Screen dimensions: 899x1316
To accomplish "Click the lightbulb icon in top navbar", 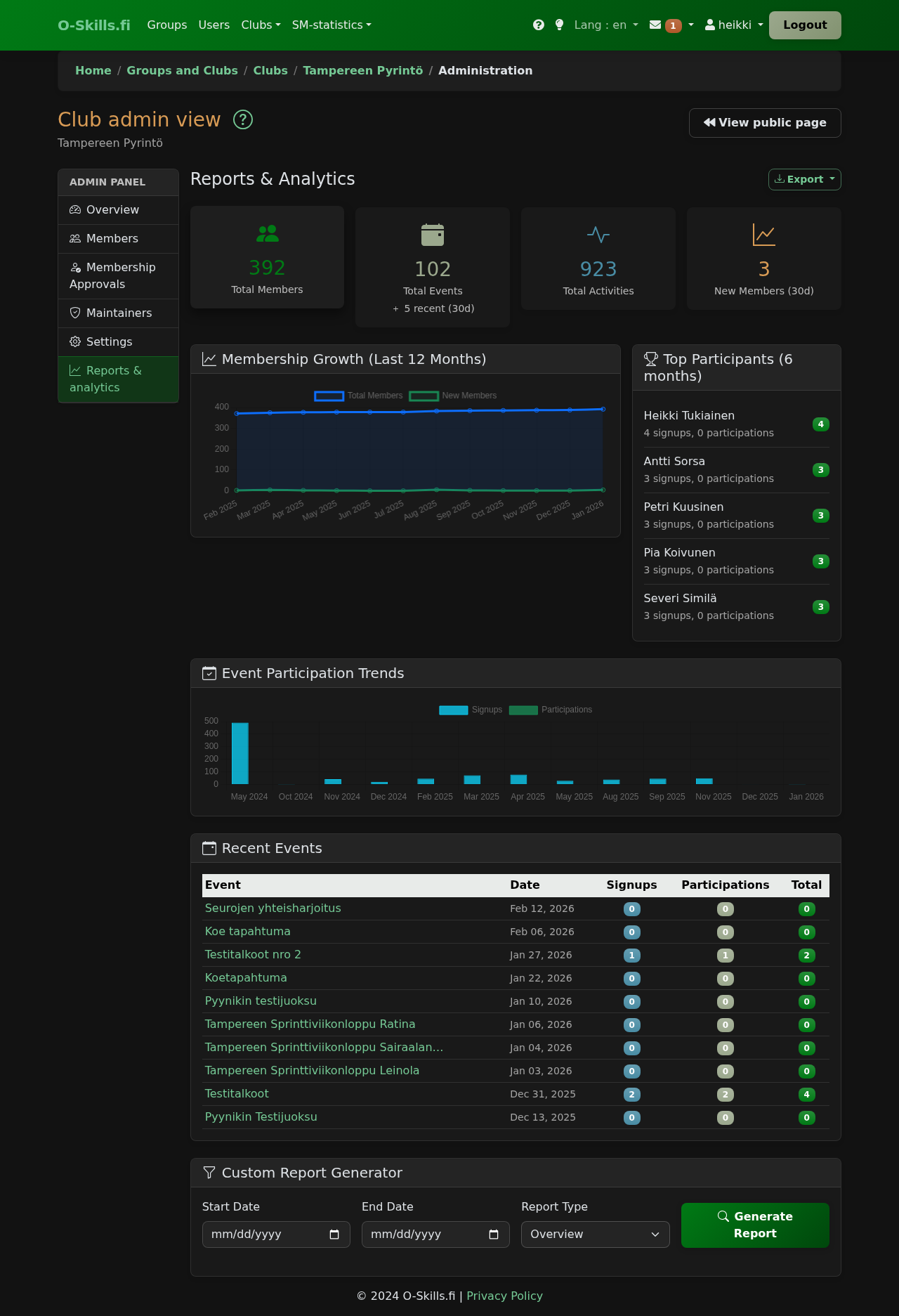I will tap(559, 25).
